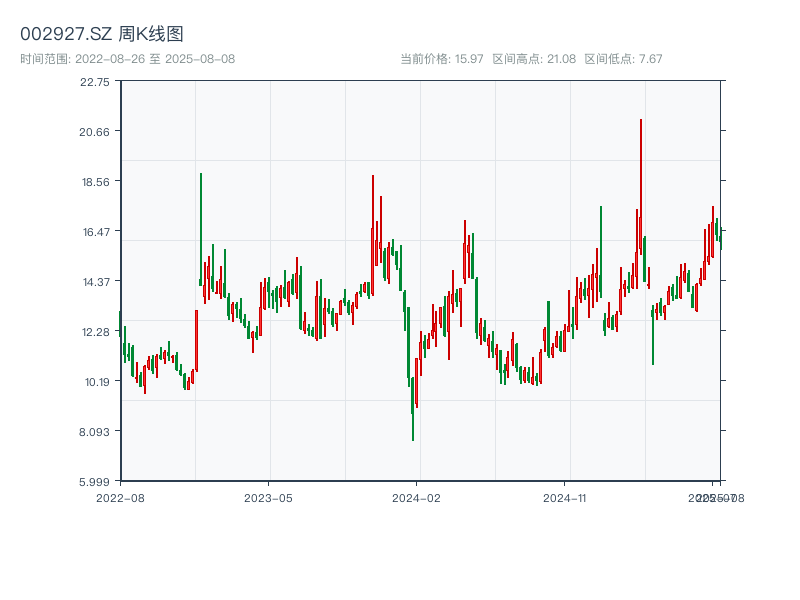
Task: Click the 当前价格: 15.97 label
Action: pyautogui.click(x=442, y=59)
